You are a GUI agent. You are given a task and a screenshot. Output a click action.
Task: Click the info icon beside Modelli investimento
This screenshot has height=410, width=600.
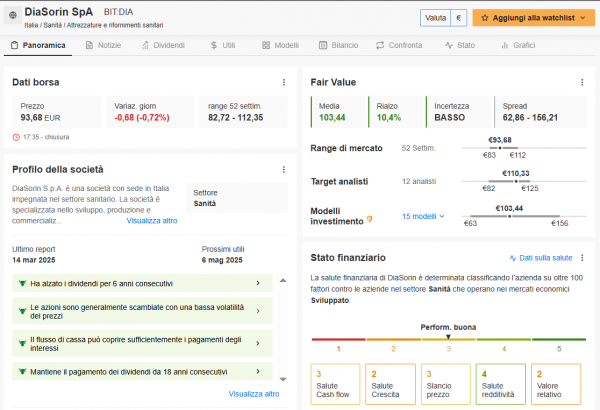pos(369,219)
